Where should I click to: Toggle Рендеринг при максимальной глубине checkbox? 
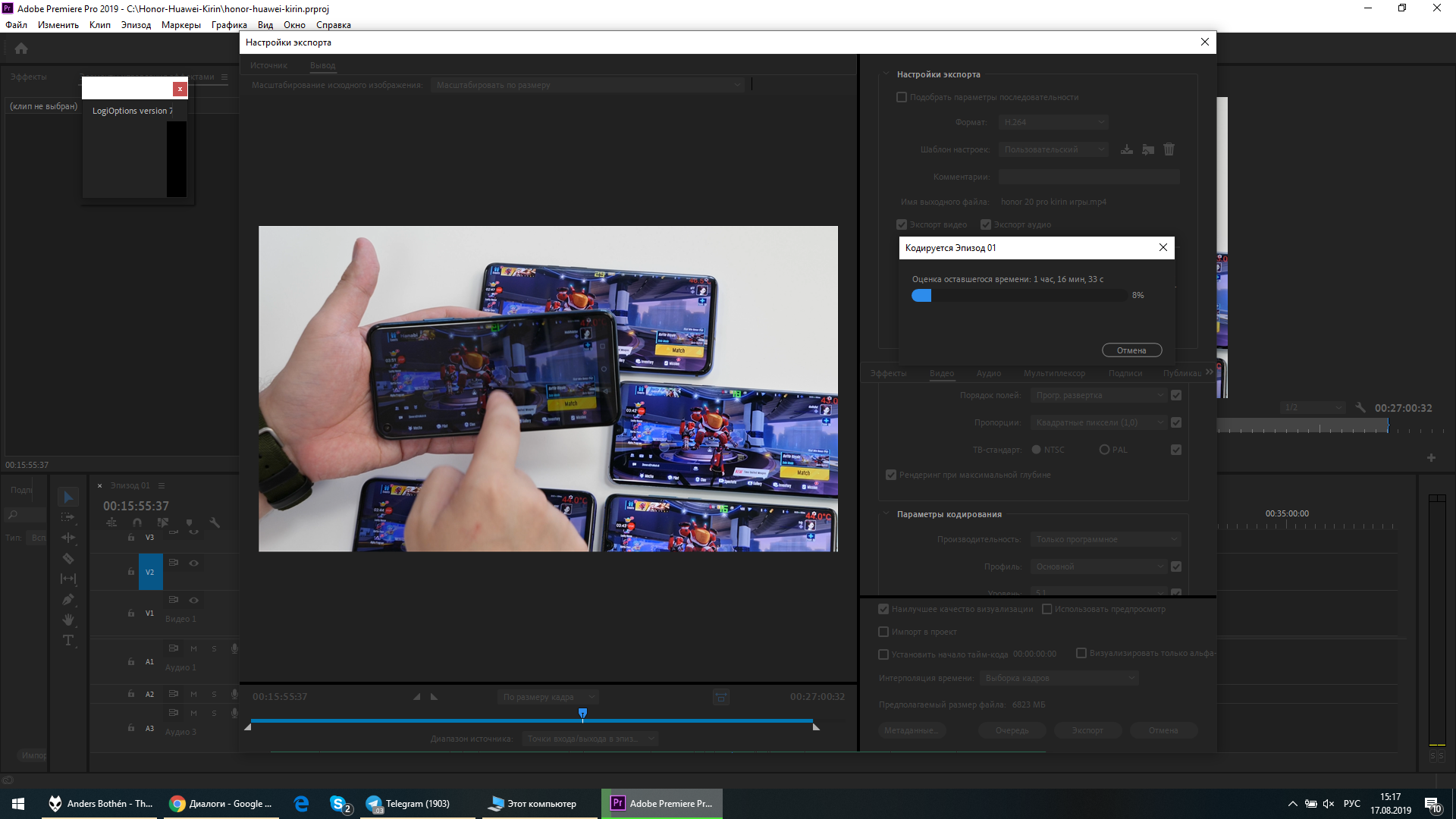[891, 475]
